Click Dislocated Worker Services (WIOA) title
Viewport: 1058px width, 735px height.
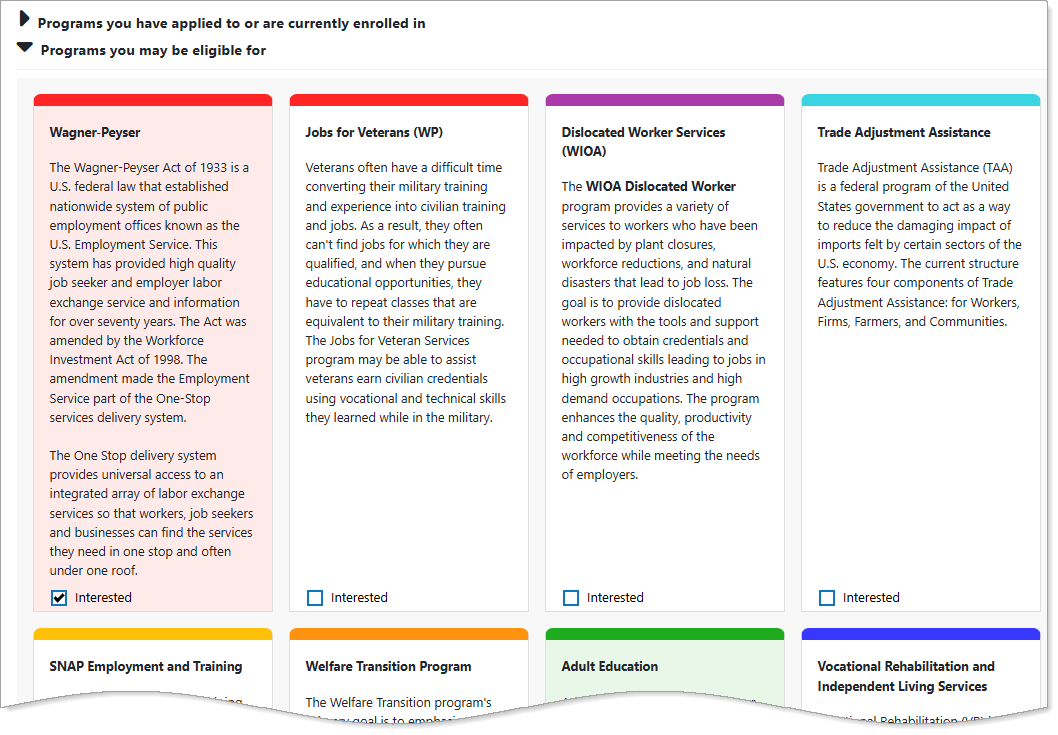(x=643, y=141)
